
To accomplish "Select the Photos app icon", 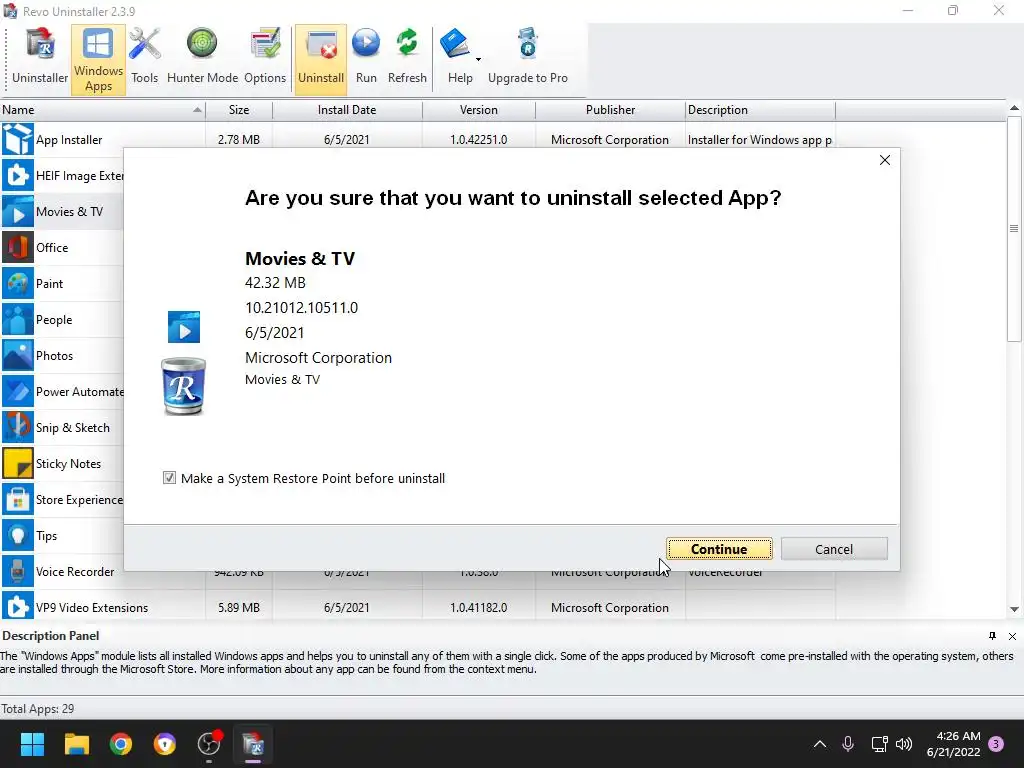I will [x=18, y=355].
